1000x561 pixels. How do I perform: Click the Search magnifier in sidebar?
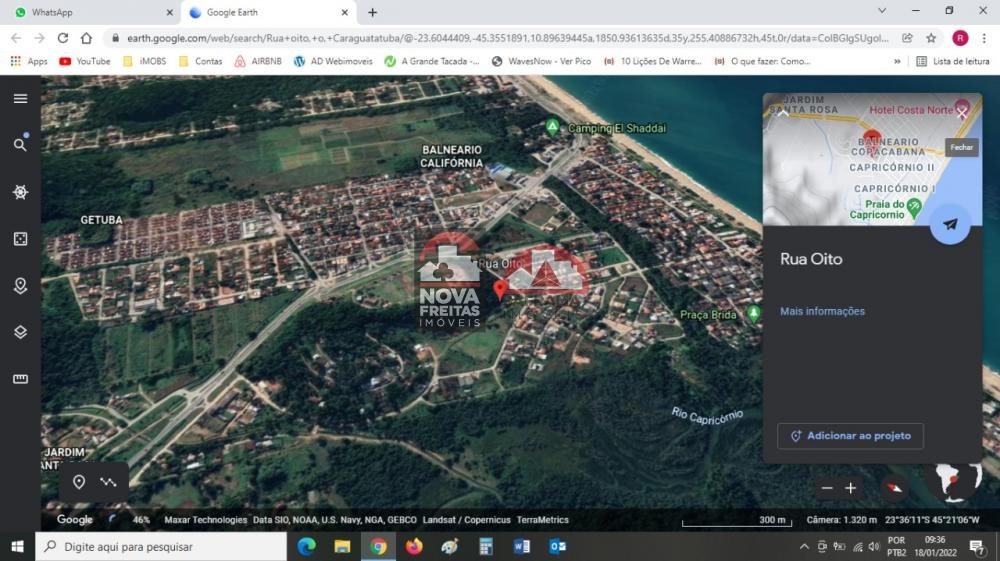20,145
